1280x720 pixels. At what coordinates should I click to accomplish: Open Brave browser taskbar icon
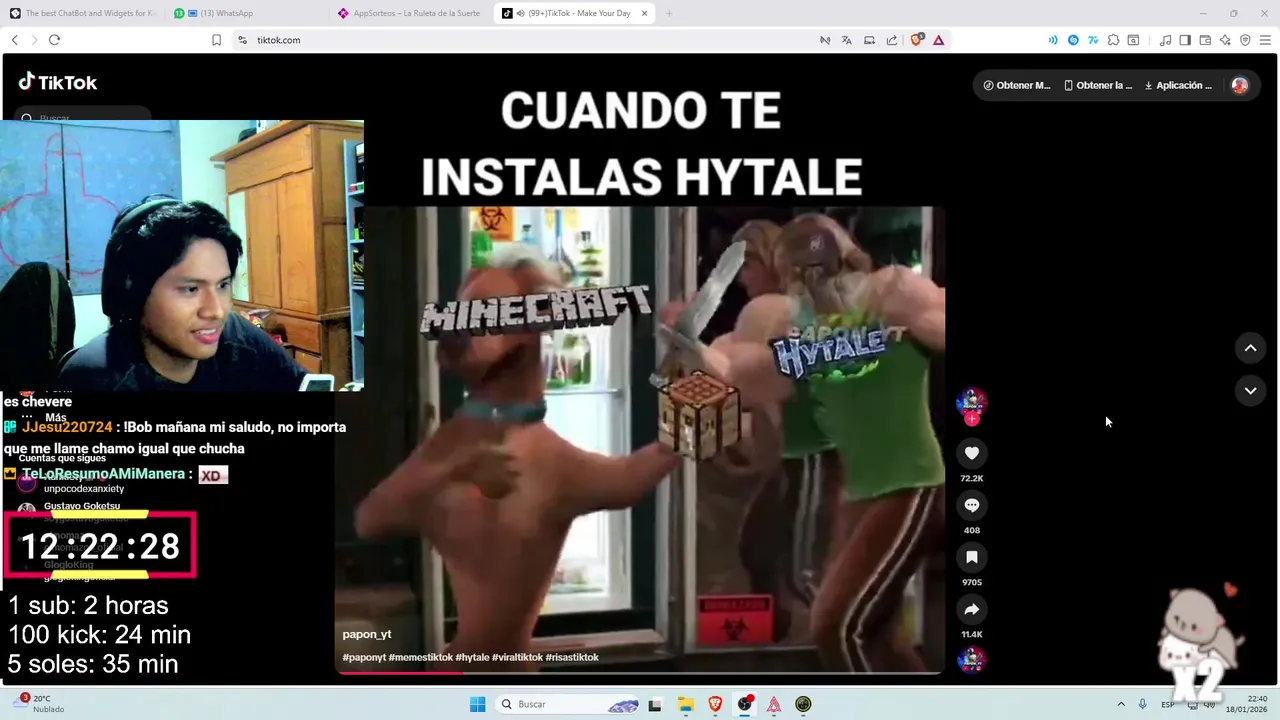(715, 704)
